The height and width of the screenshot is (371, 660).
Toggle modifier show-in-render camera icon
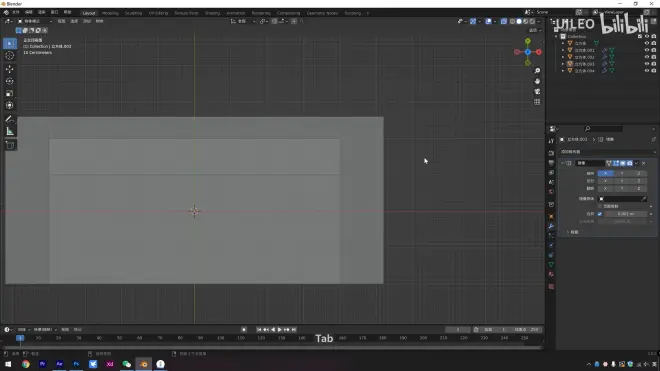[630, 163]
